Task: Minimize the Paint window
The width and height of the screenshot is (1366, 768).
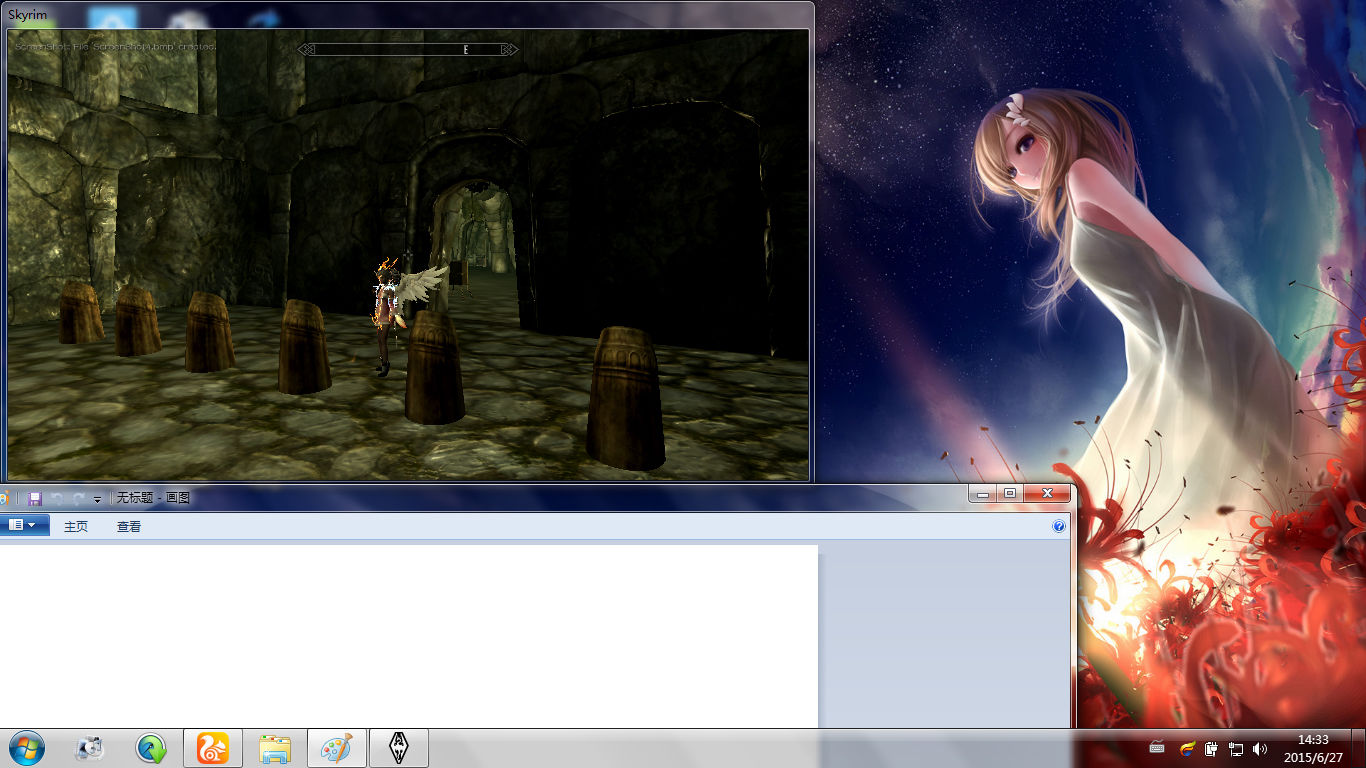Action: [982, 493]
